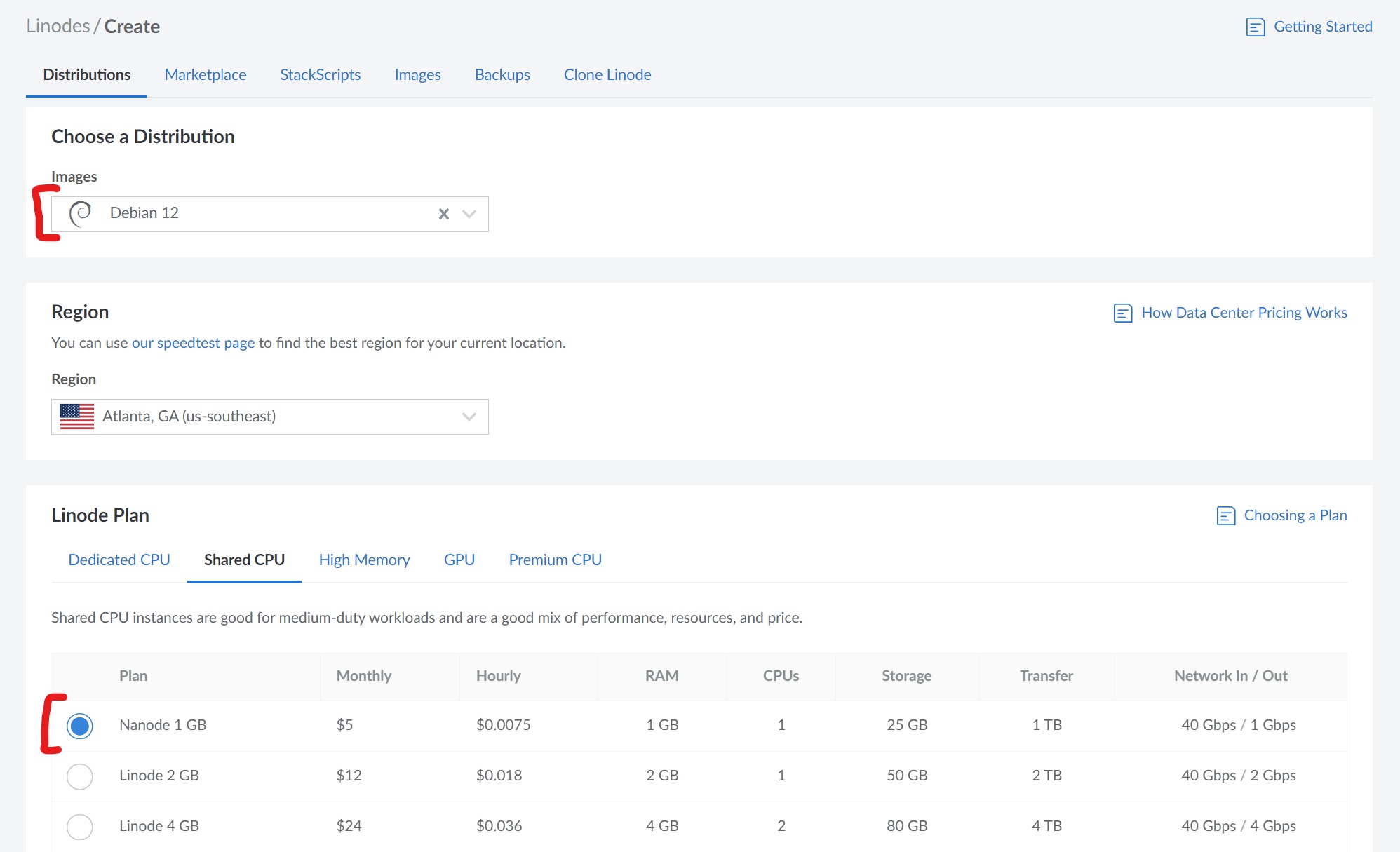Open How Data Center Pricing Works link

[x=1244, y=313]
